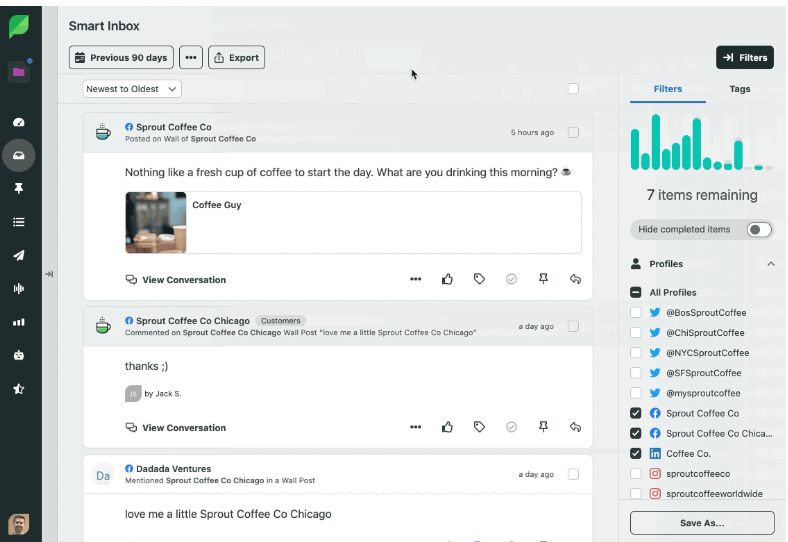Open the Previous 90 days date picker
Screen dimensions: 788x542
[121, 58]
